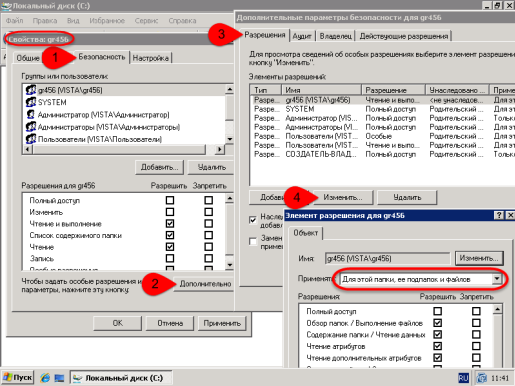Click the help question-mark button in Элемент разрешения dialog

[x=499, y=215]
